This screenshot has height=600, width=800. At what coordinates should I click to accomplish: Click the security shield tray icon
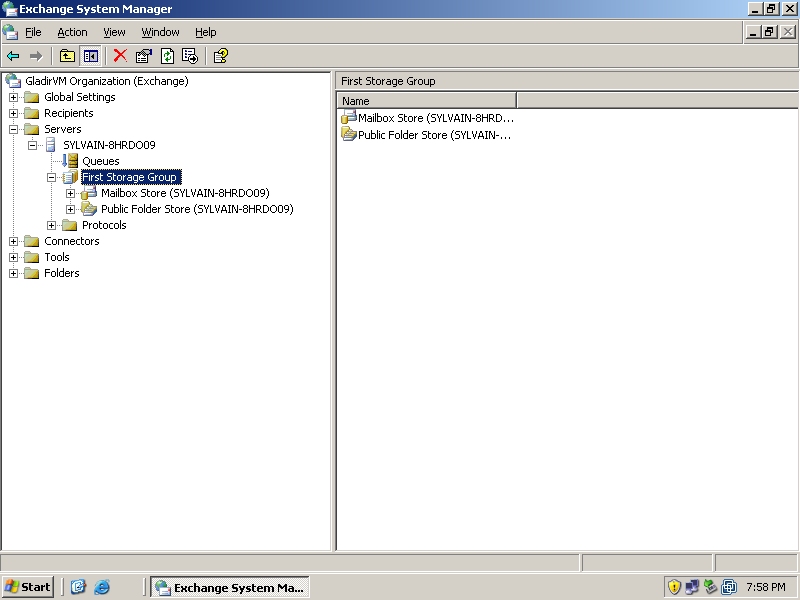tap(674, 587)
